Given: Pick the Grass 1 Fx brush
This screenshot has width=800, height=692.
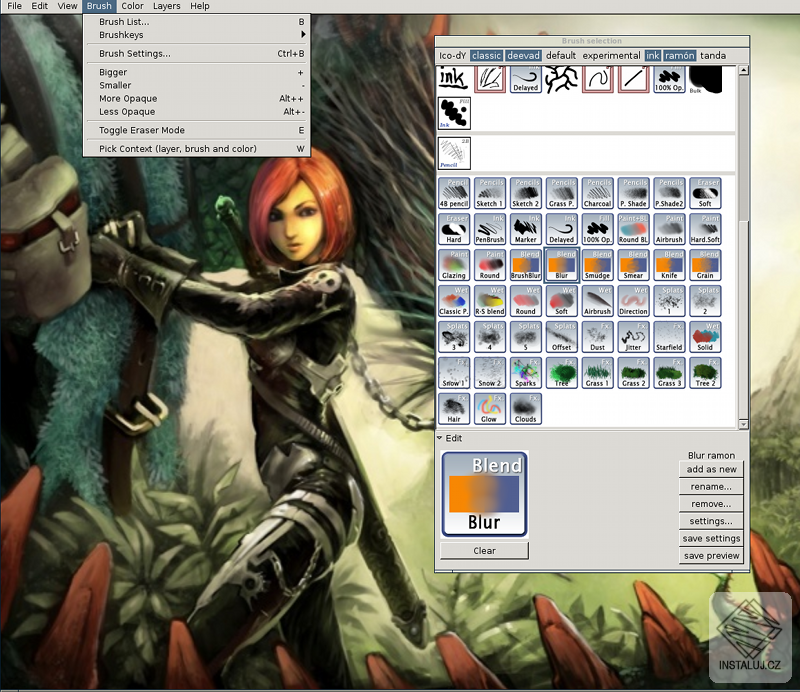Looking at the screenshot, I should click(x=597, y=373).
